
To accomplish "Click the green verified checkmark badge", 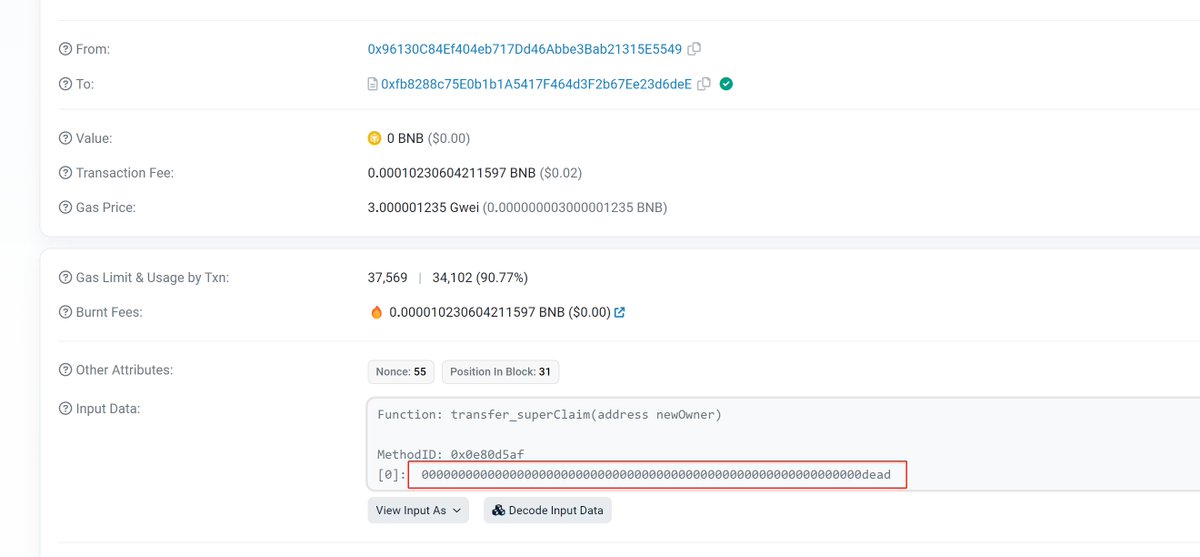I will click(726, 84).
